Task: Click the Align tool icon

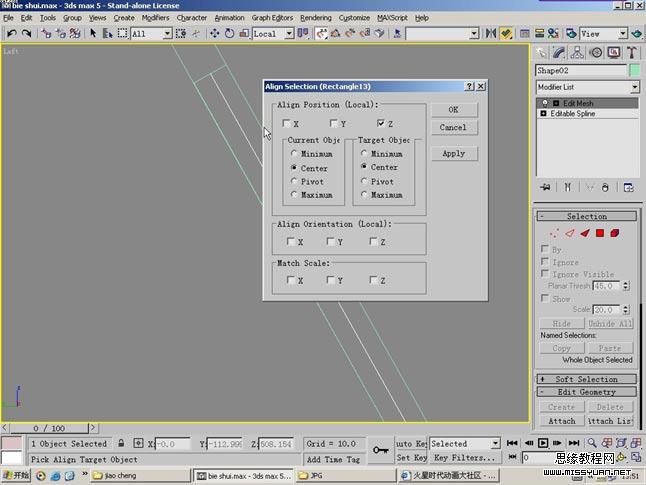Action: (x=506, y=33)
